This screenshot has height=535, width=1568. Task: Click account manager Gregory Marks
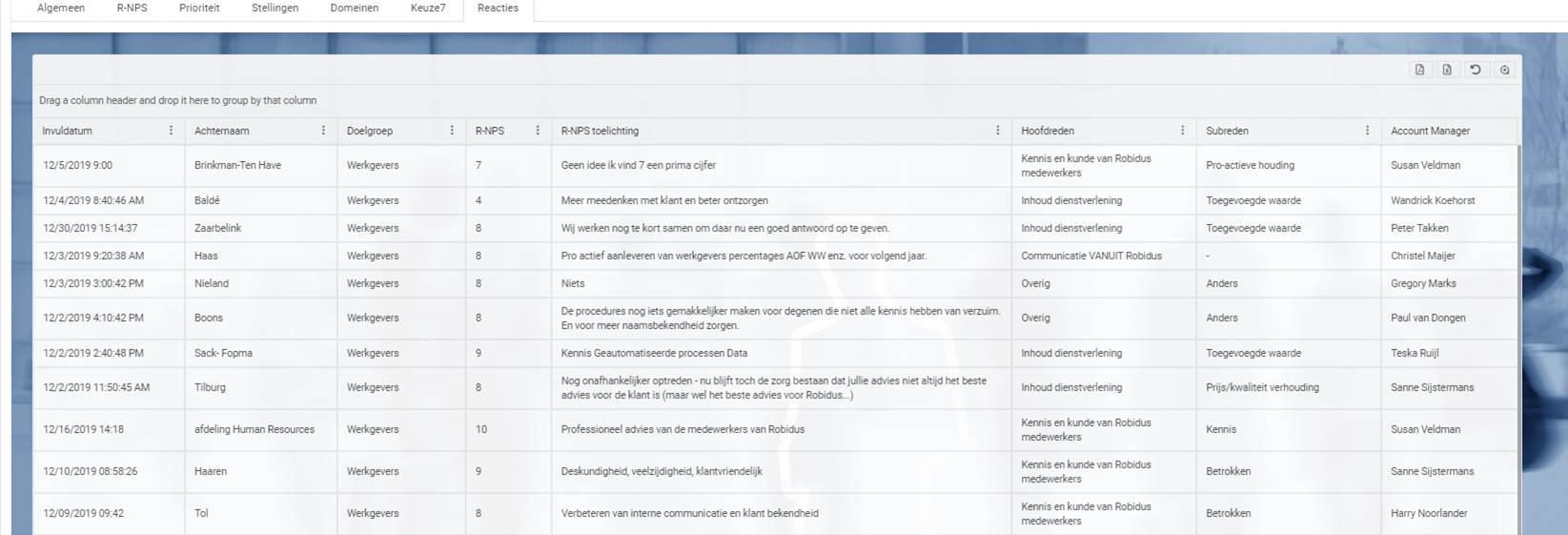[x=1423, y=283]
